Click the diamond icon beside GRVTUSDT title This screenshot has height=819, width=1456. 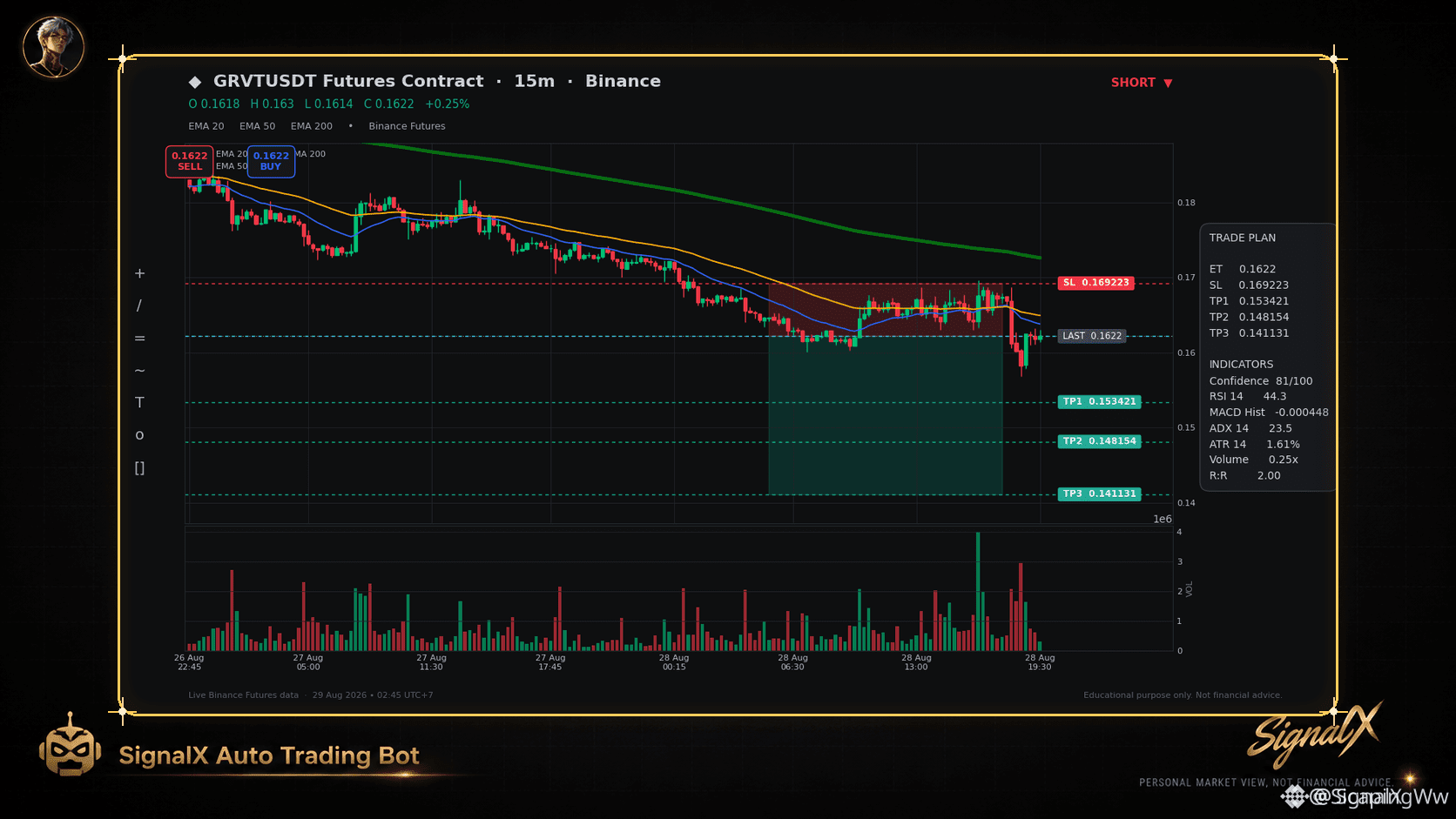pyautogui.click(x=195, y=82)
